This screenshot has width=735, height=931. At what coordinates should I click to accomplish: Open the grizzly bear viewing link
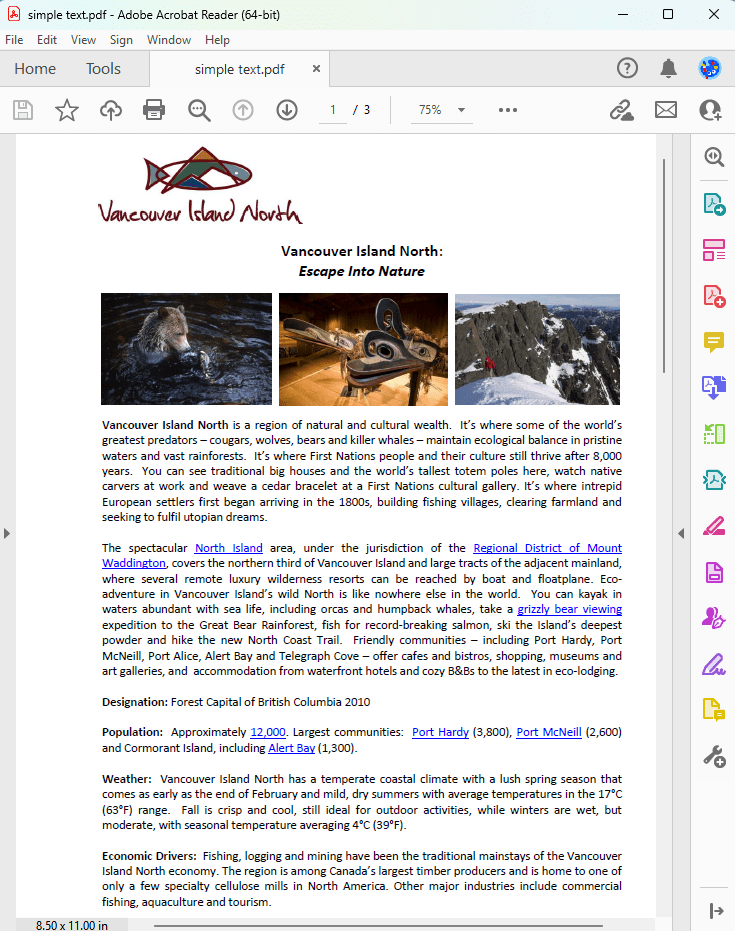coord(569,609)
